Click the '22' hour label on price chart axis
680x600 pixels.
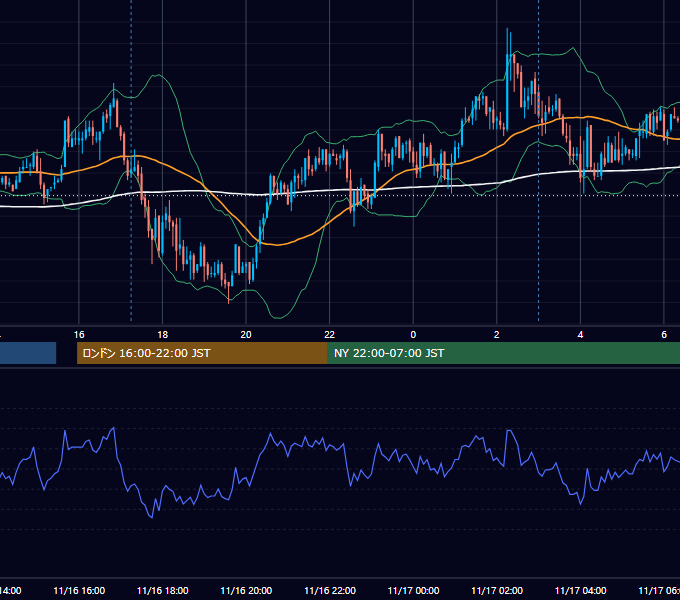point(330,335)
